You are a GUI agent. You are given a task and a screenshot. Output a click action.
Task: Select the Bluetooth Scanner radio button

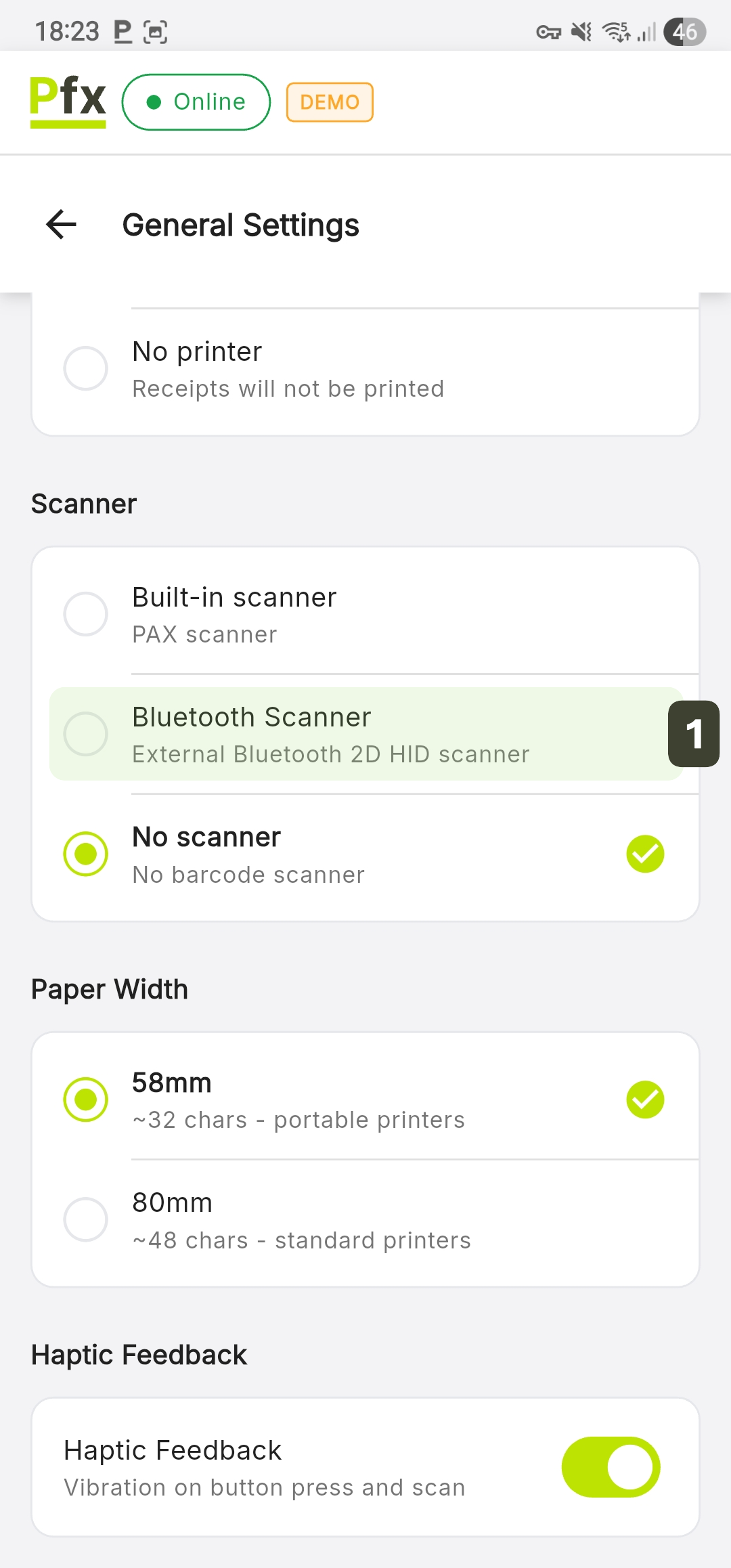(x=86, y=734)
